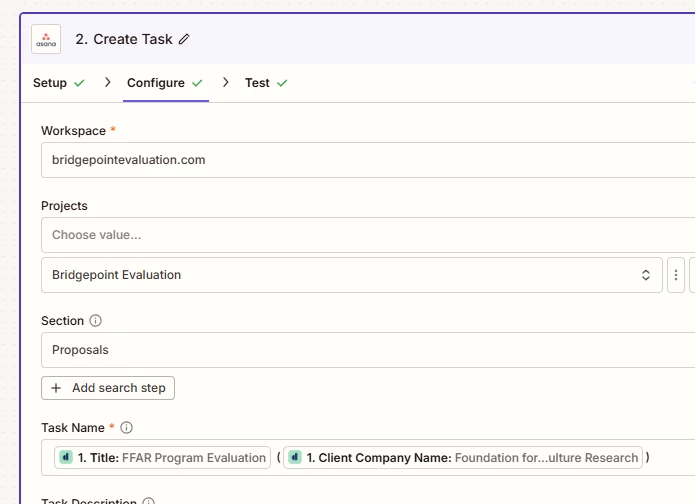
Task: Click the green checkmark beside Test
Action: coord(282,83)
